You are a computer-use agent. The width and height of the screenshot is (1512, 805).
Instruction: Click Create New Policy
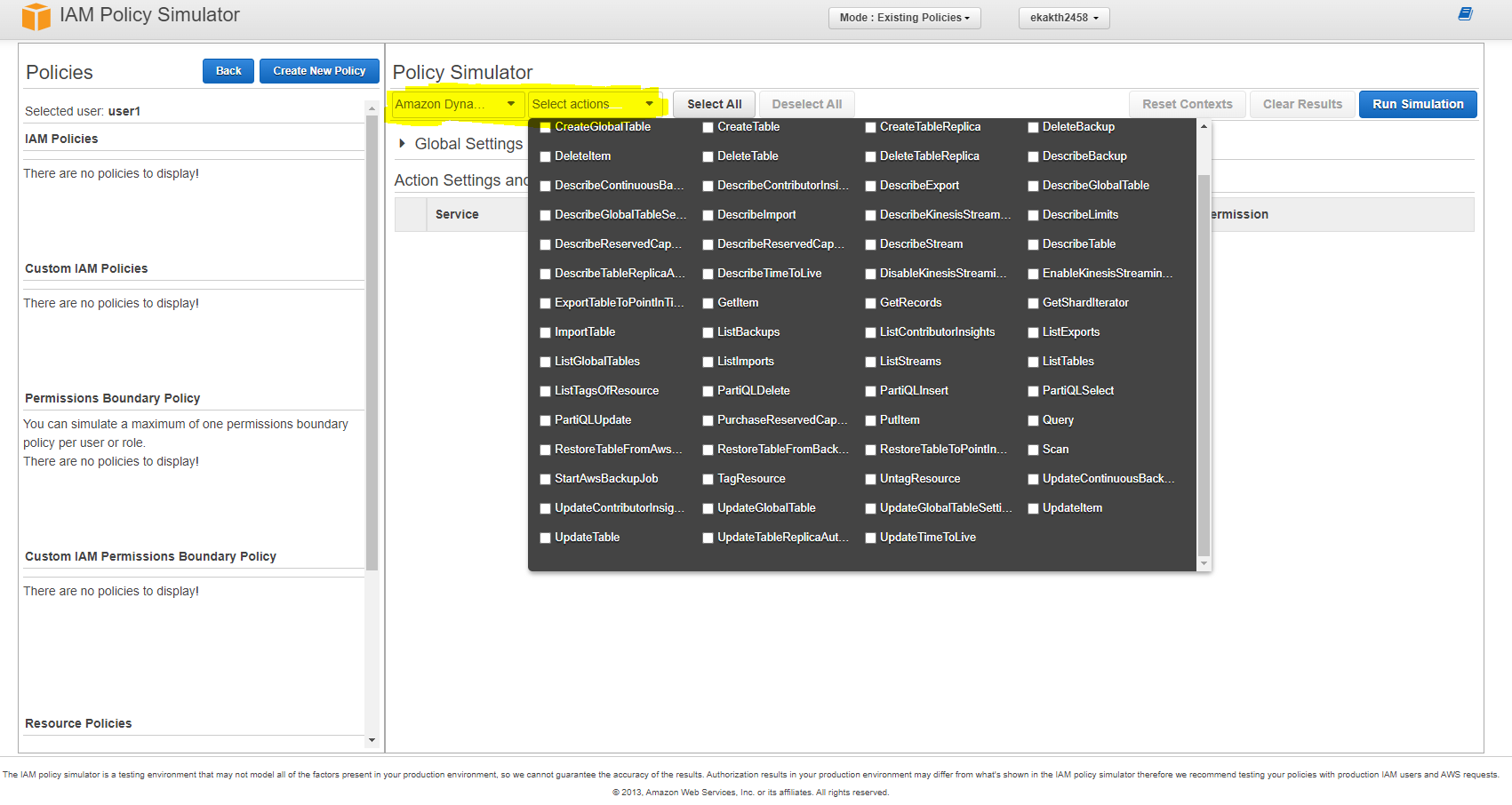(319, 71)
